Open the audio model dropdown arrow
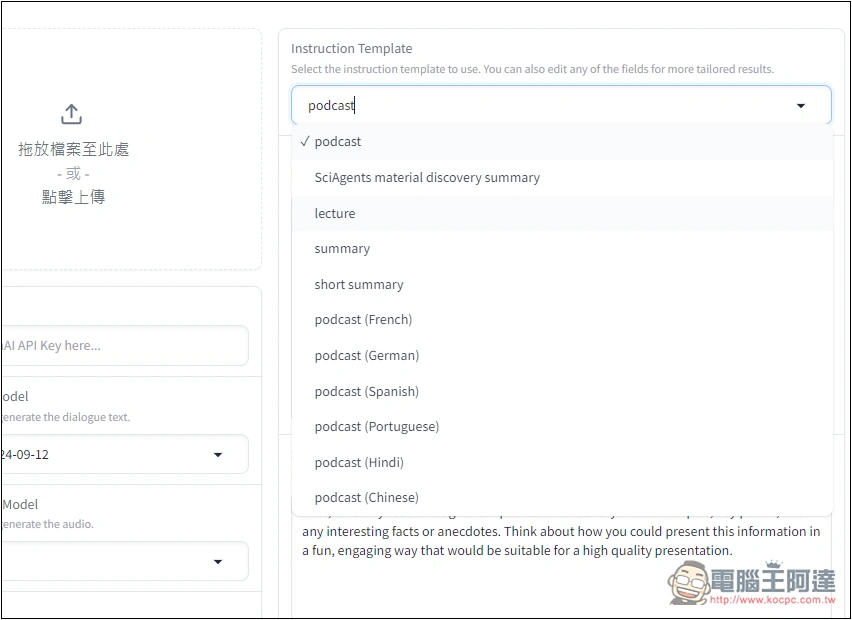This screenshot has height=620, width=852. (218, 562)
